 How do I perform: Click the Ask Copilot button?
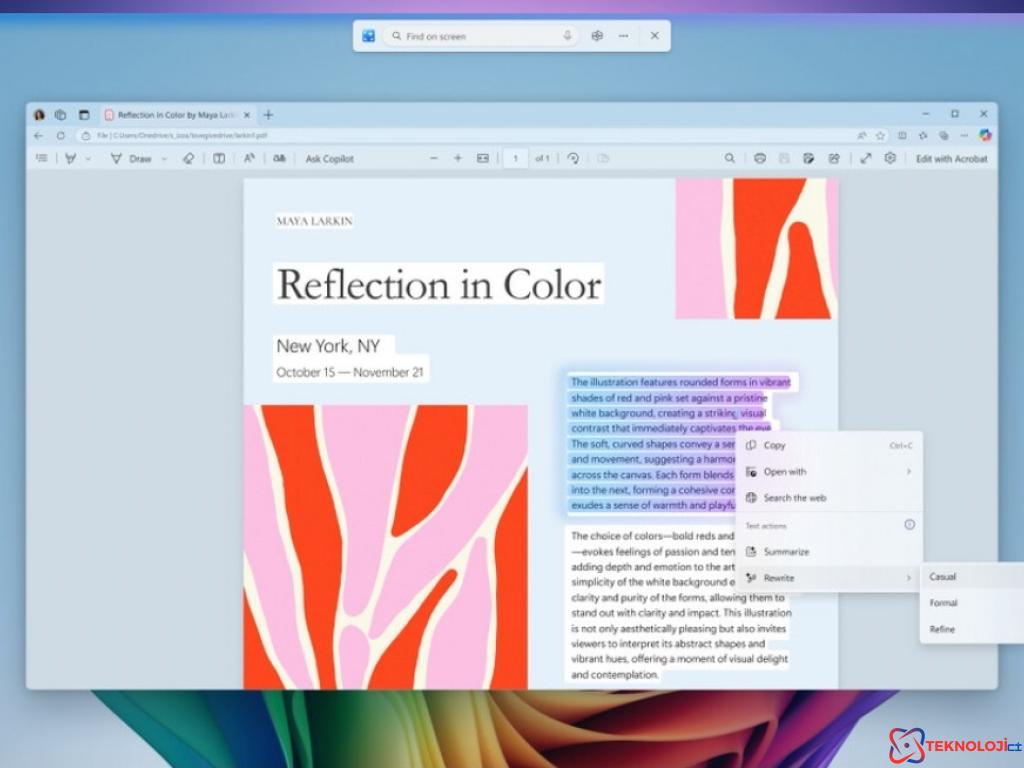click(x=330, y=158)
